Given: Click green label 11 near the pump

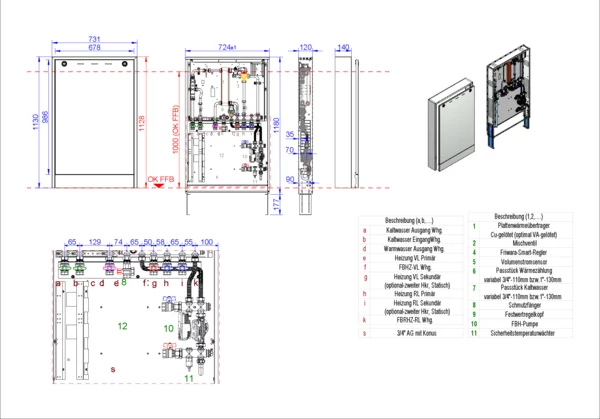Looking at the screenshot, I should point(189,379).
